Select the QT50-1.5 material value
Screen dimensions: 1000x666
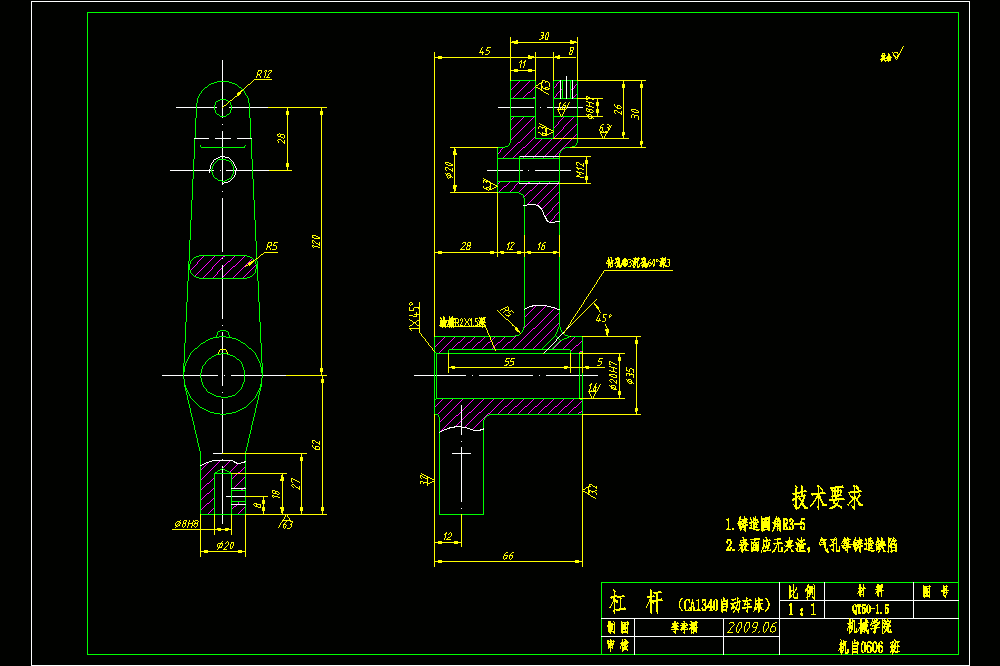870,609
